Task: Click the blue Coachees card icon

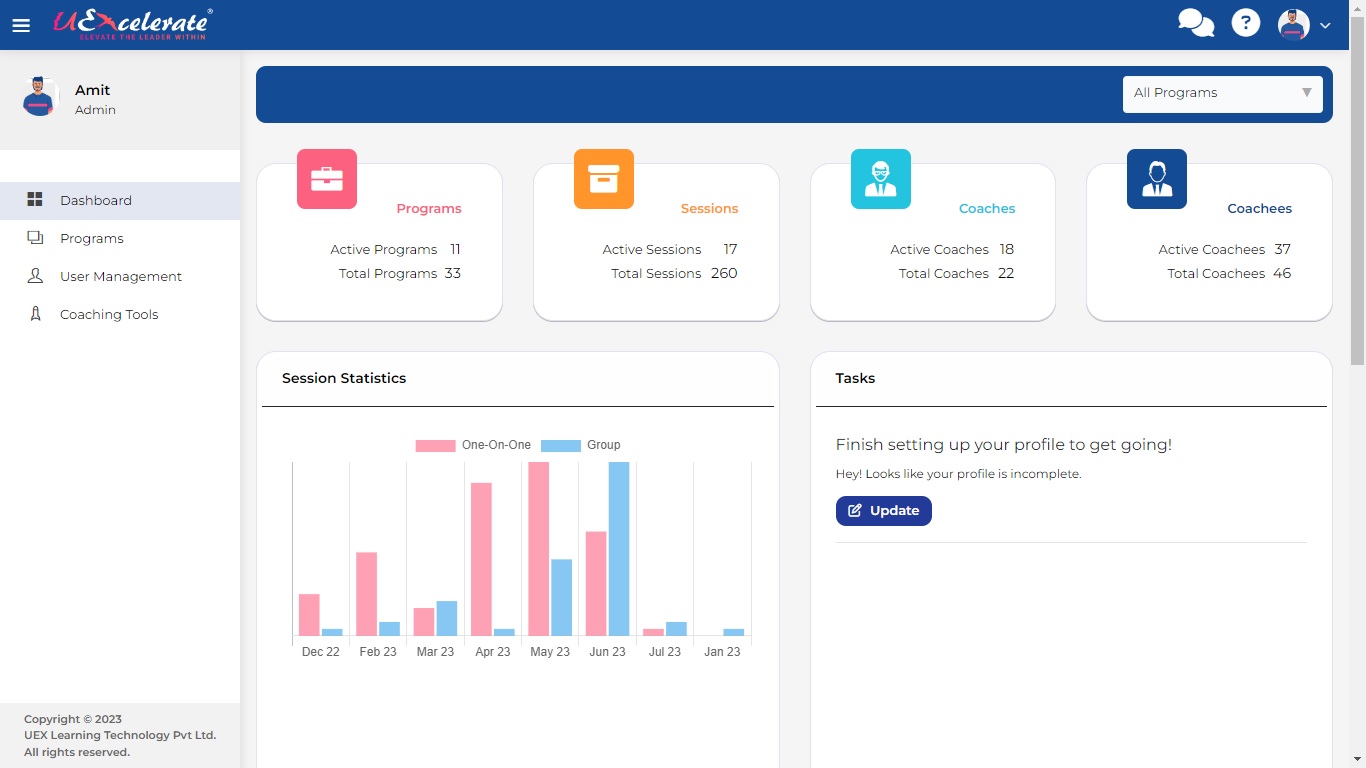Action: click(x=1157, y=179)
